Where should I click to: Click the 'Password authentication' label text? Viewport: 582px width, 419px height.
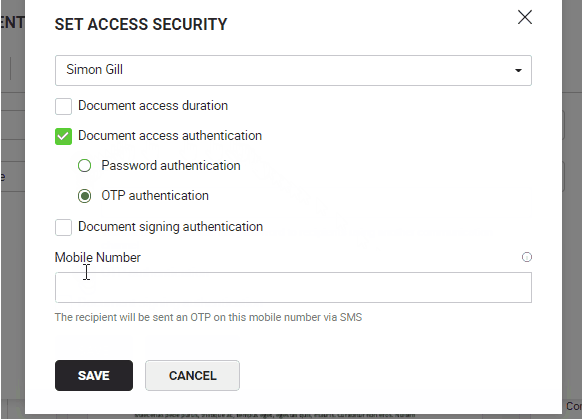(x=171, y=166)
